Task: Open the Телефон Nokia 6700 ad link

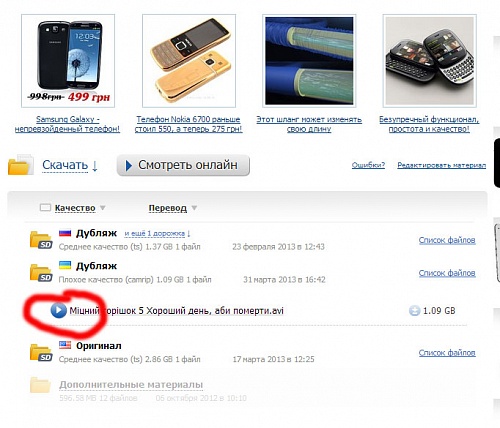Action: [x=188, y=124]
